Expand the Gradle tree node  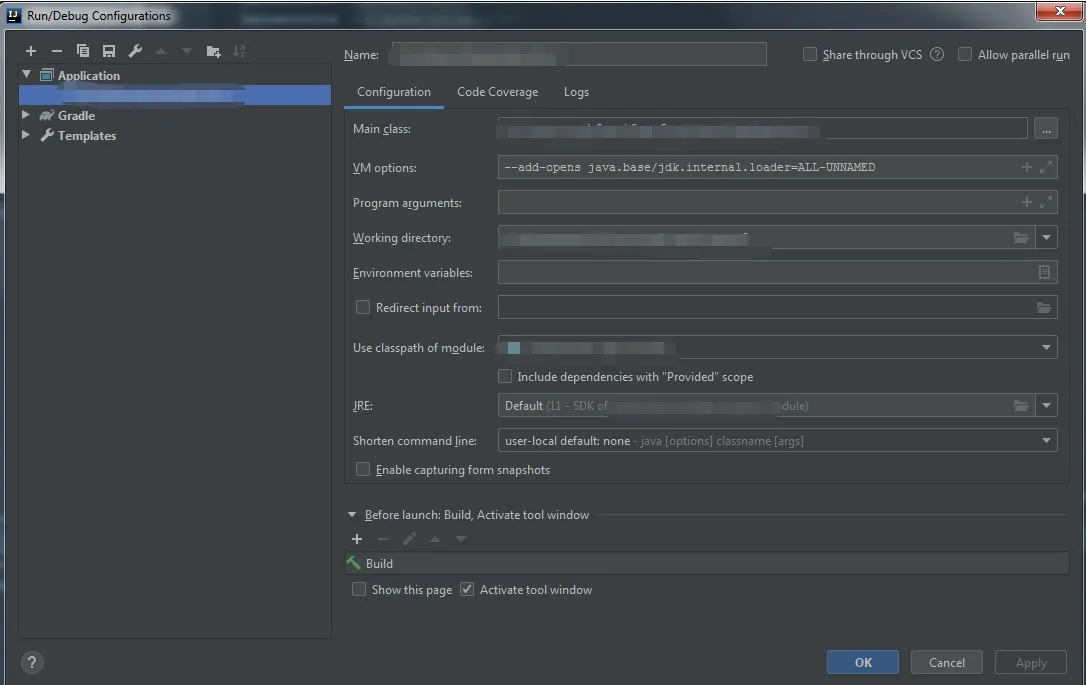(x=26, y=114)
